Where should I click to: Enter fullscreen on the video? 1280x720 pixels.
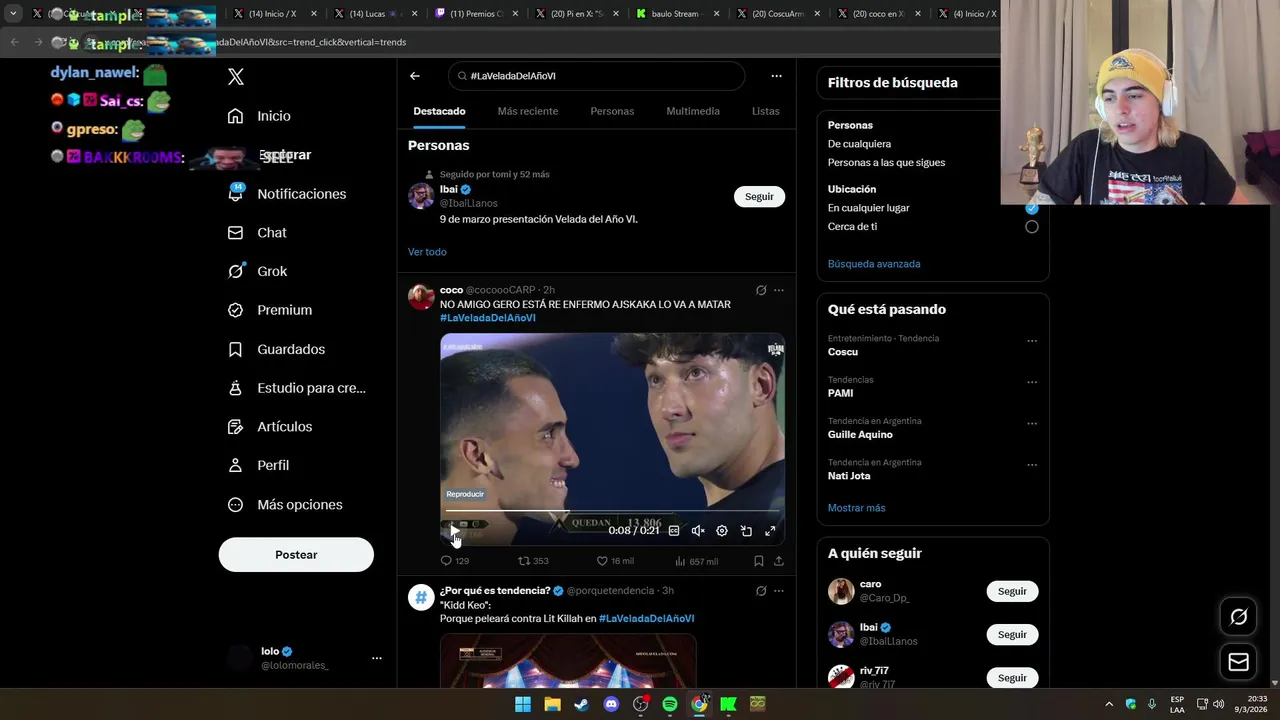(x=770, y=531)
